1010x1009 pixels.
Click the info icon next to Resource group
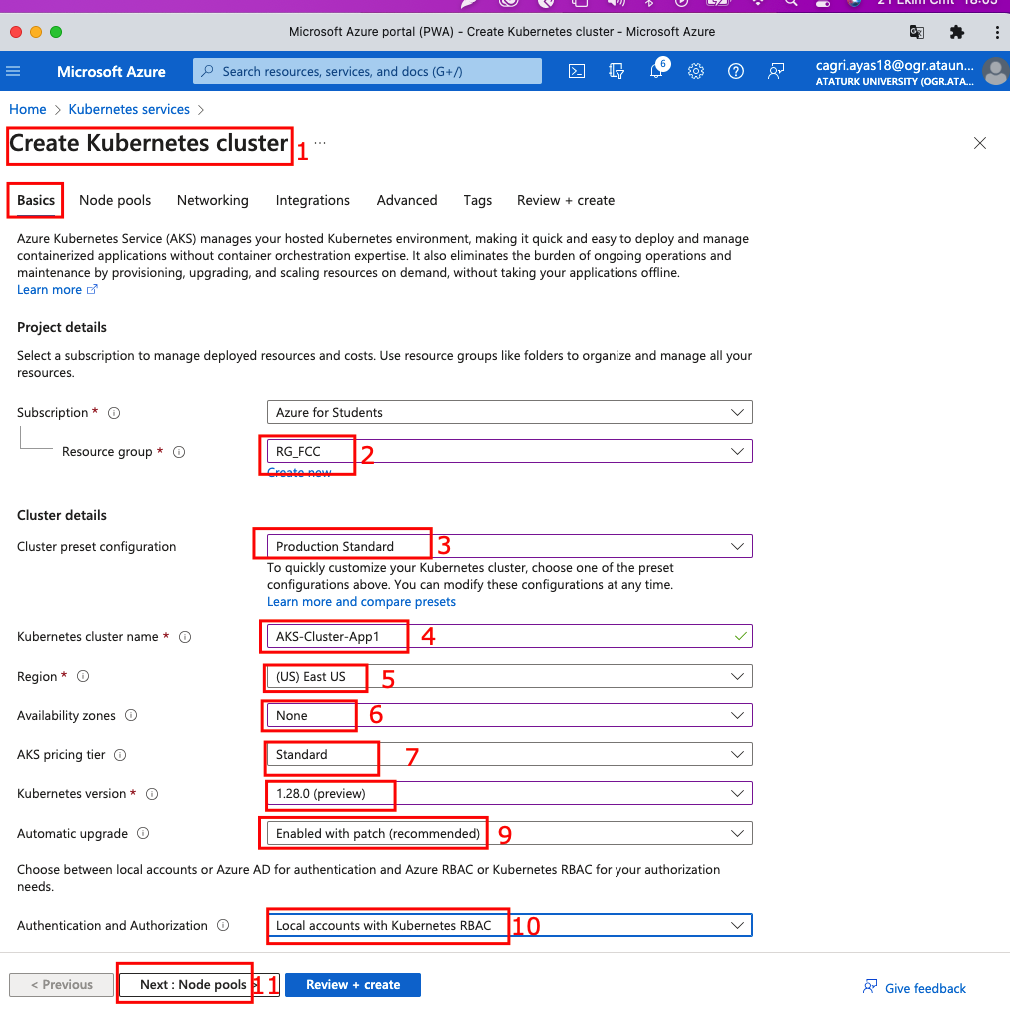179,452
